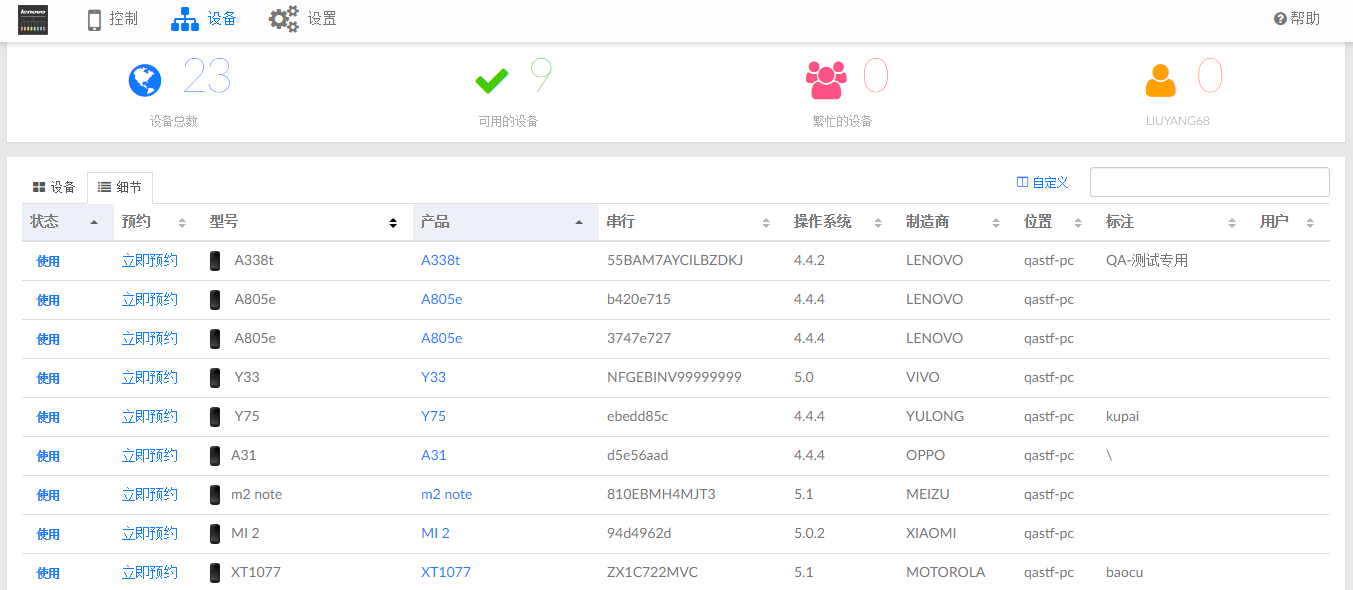
Task: Open the 自定义 column customization
Action: click(1043, 182)
